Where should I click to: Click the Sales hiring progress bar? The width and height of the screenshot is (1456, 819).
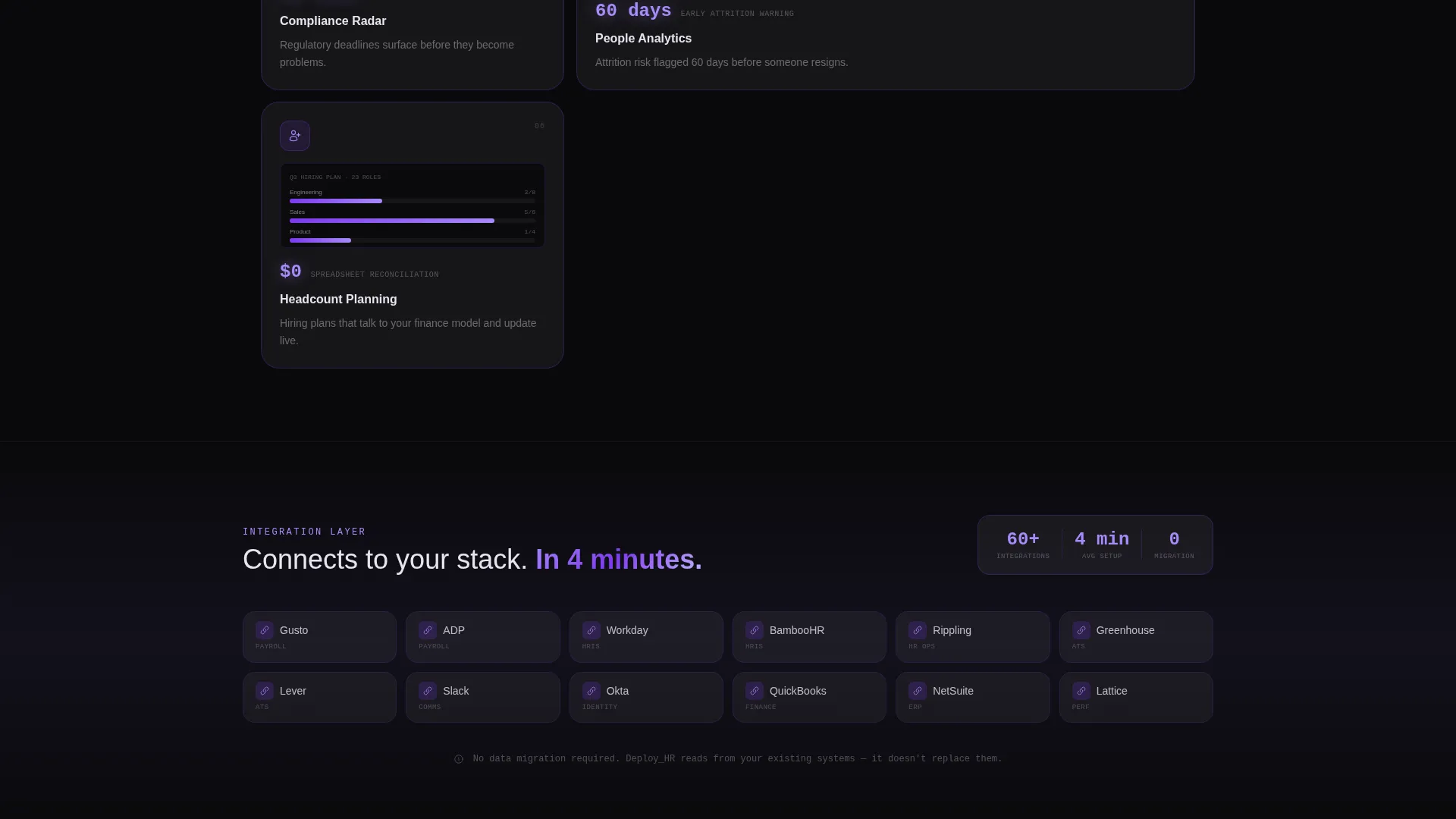point(413,221)
